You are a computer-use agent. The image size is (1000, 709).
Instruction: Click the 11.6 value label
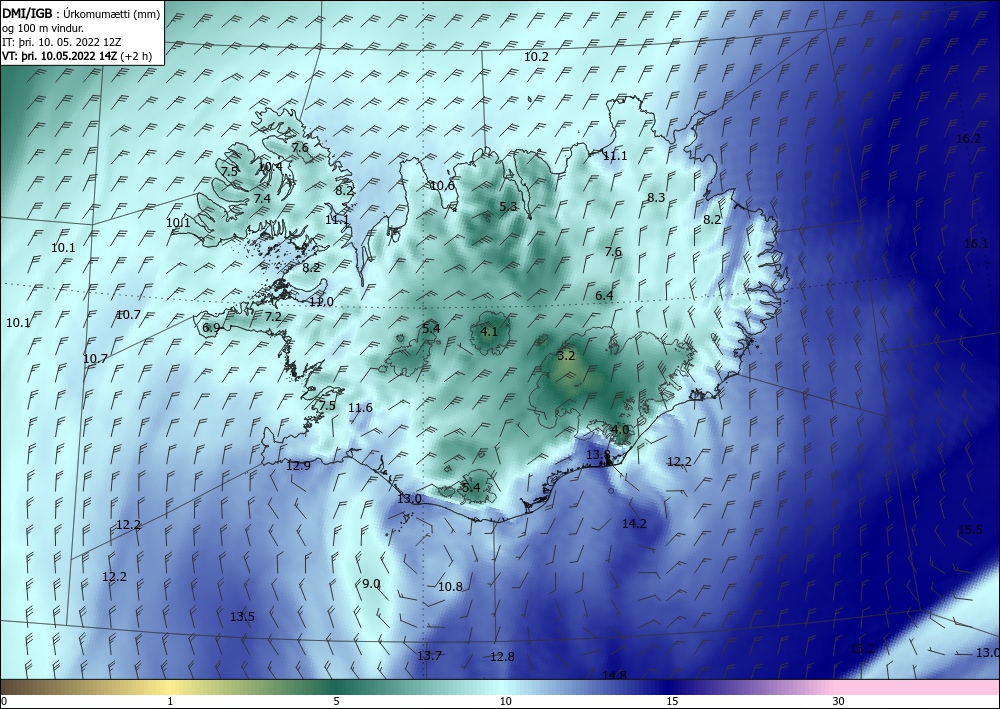tap(360, 408)
